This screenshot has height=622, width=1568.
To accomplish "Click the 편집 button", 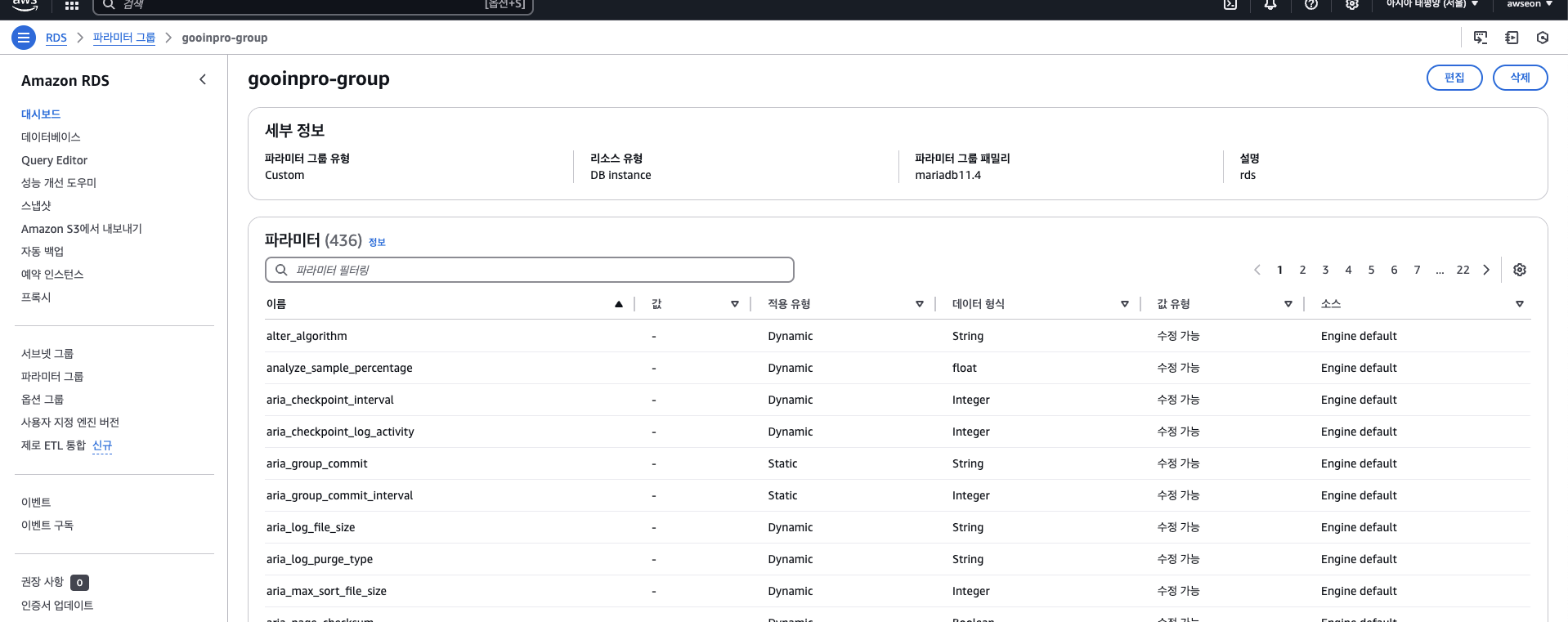I will [x=1454, y=78].
